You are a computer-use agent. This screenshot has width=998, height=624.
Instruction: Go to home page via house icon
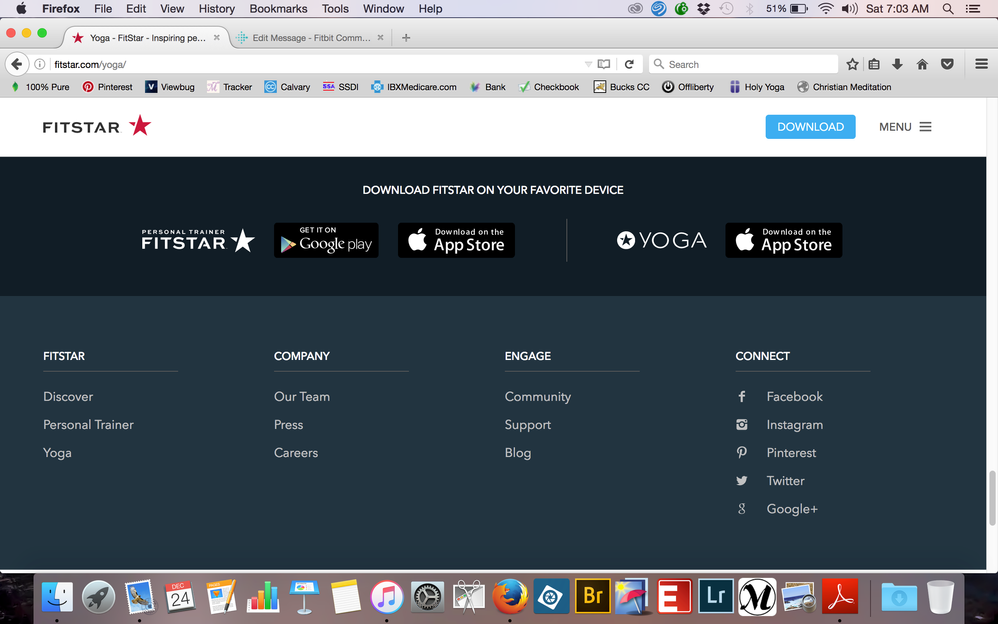[x=922, y=64]
